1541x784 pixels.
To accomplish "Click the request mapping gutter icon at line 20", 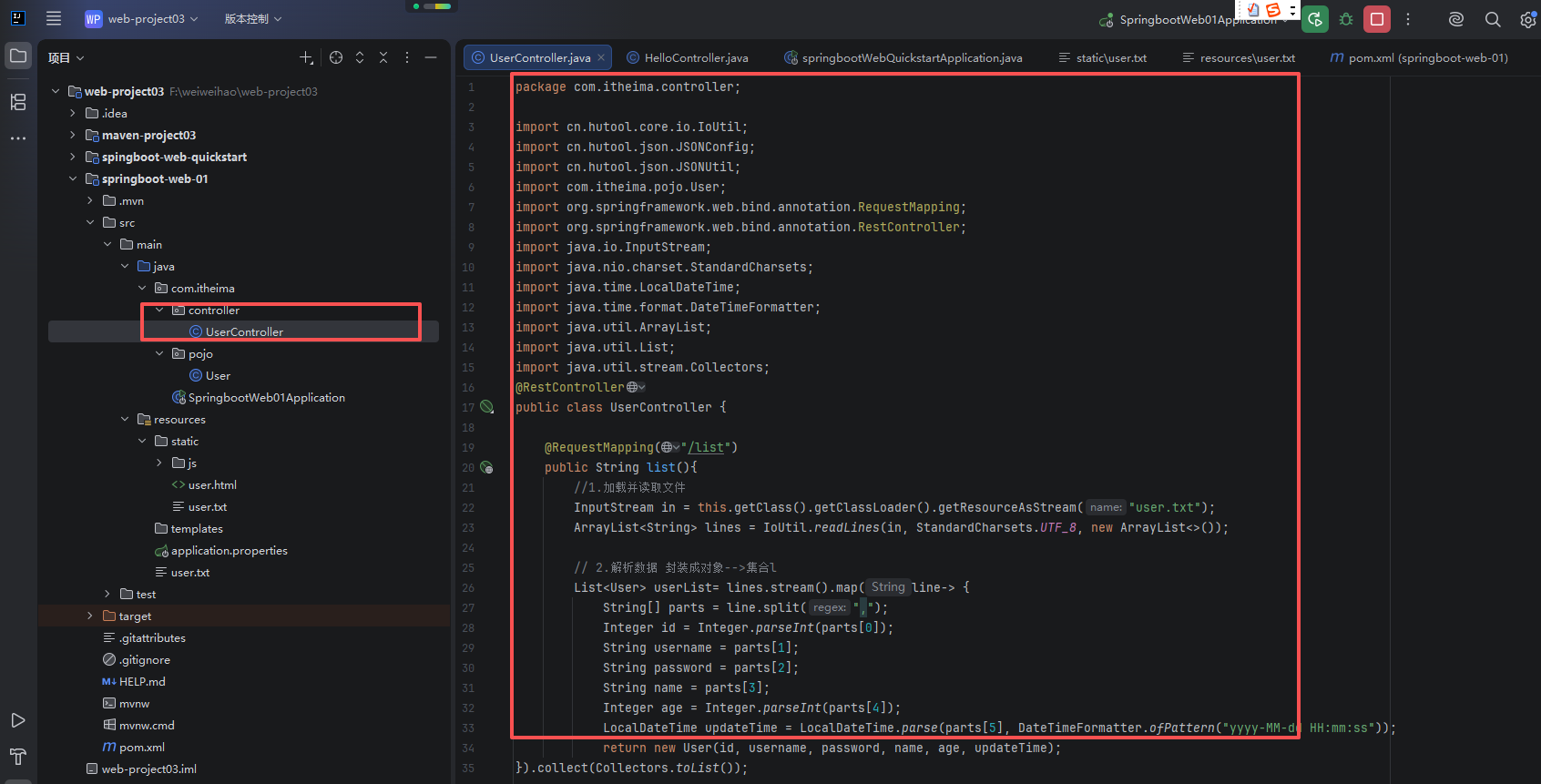I will coord(487,467).
